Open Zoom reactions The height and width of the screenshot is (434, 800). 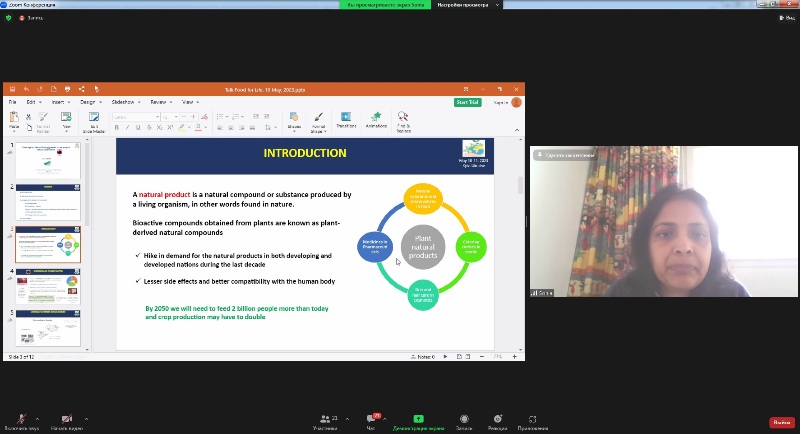(x=497, y=420)
